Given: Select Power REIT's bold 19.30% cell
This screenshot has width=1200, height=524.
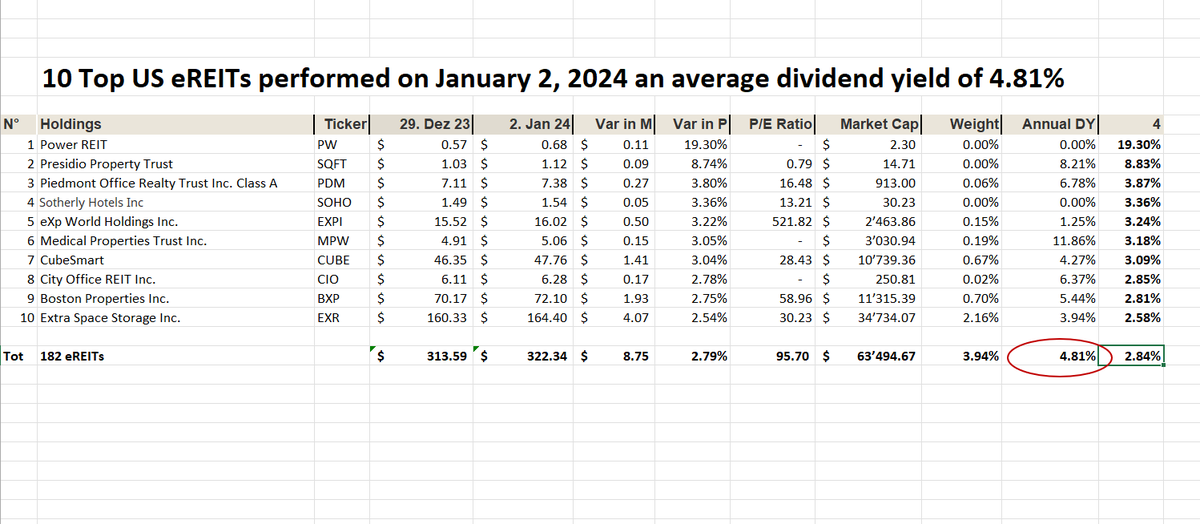Looking at the screenshot, I should (1132, 144).
